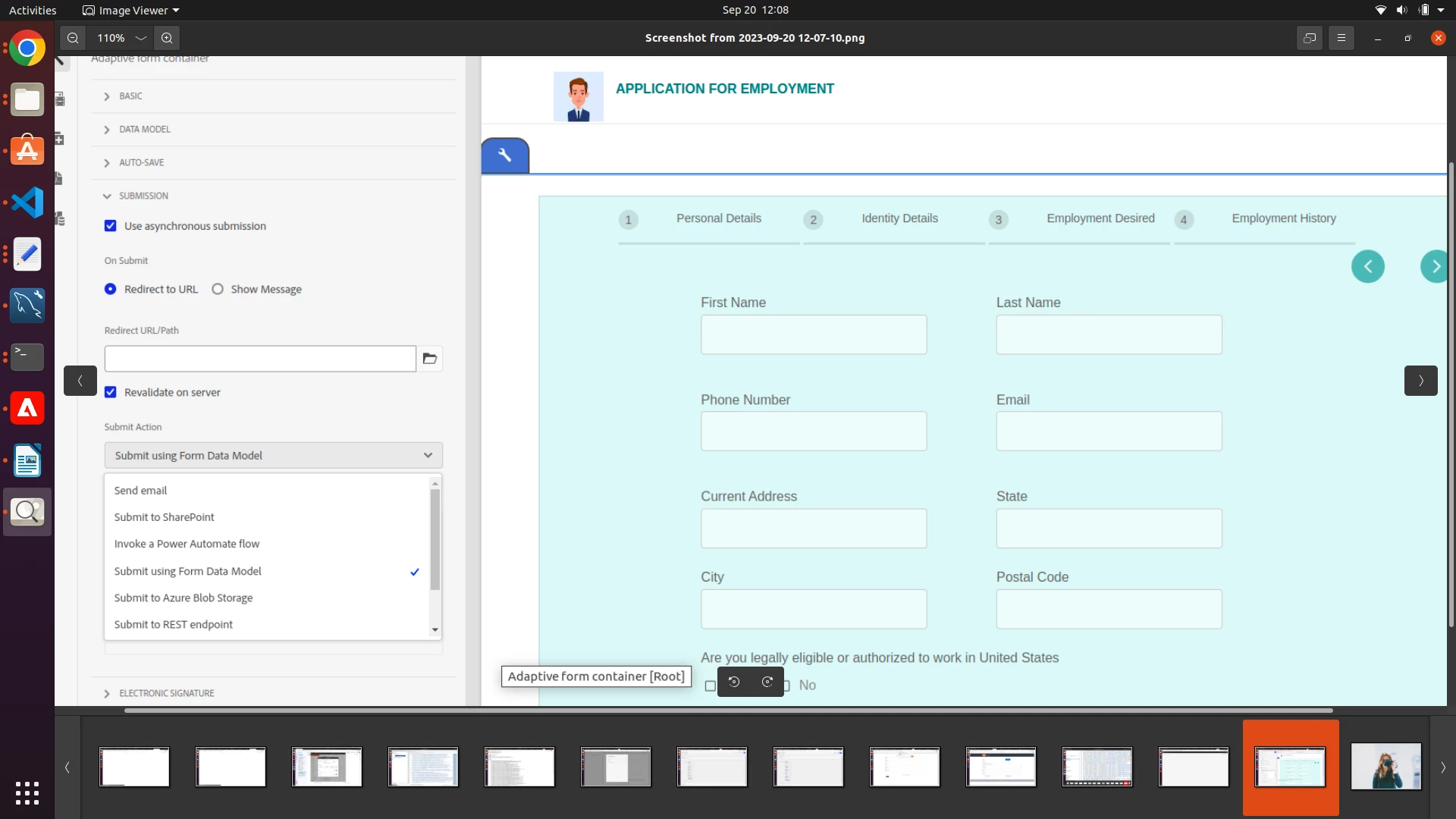This screenshot has height=819, width=1456.
Task: Open Visual Studio Code from the dock
Action: (27, 202)
